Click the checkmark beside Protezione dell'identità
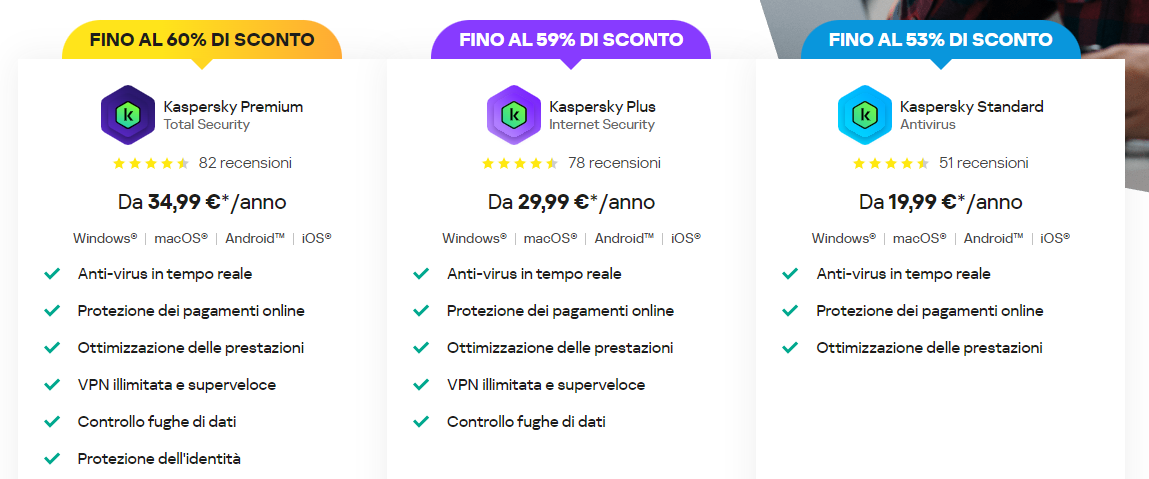The image size is (1149, 479). (52, 459)
